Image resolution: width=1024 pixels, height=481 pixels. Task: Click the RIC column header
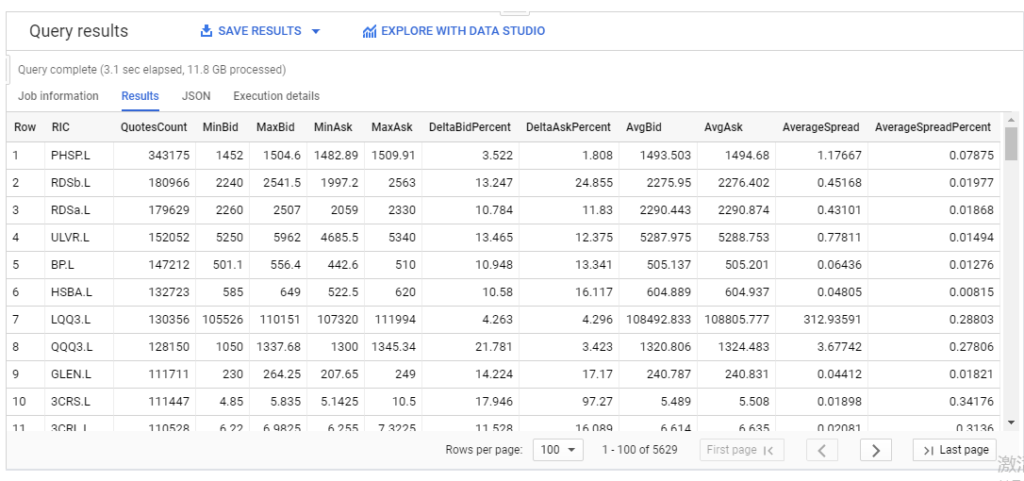[x=61, y=127]
